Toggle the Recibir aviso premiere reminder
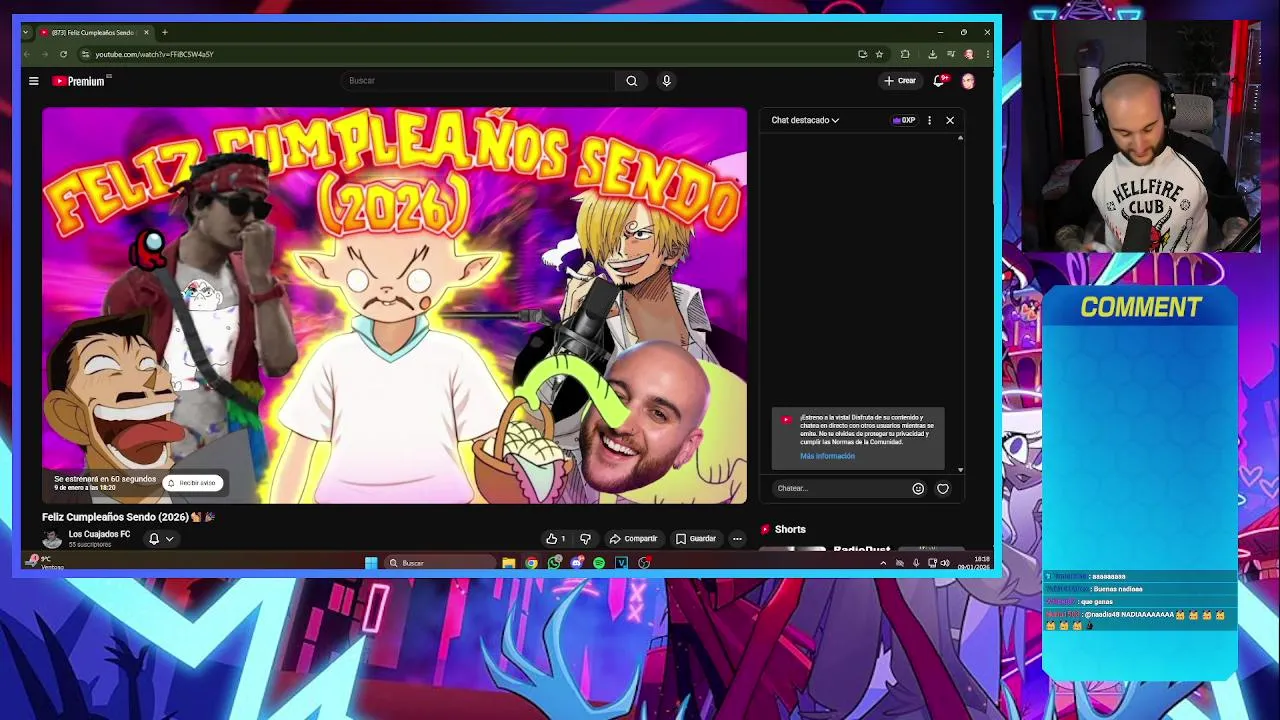 192,483
